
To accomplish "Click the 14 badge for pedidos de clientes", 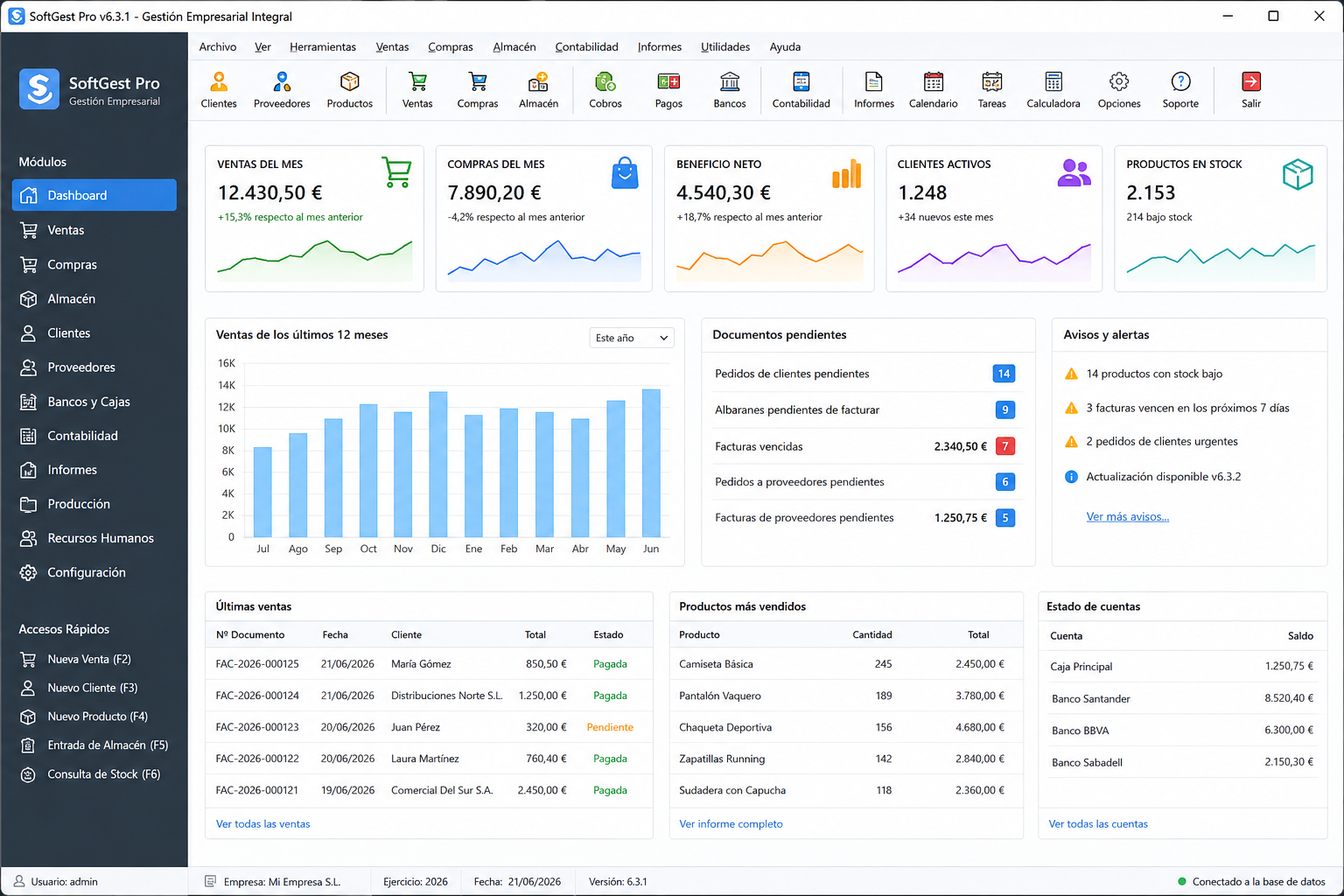I will (x=1004, y=374).
